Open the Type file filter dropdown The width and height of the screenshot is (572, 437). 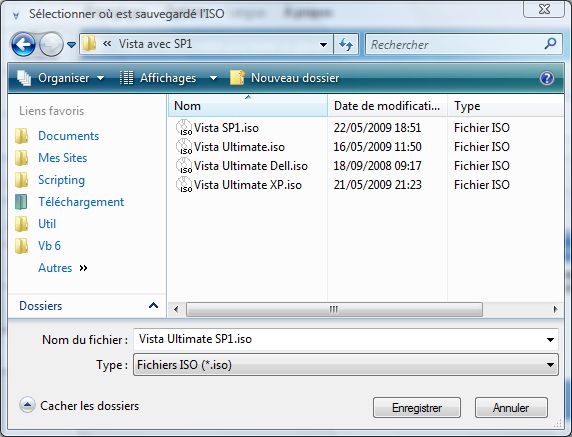(x=345, y=364)
